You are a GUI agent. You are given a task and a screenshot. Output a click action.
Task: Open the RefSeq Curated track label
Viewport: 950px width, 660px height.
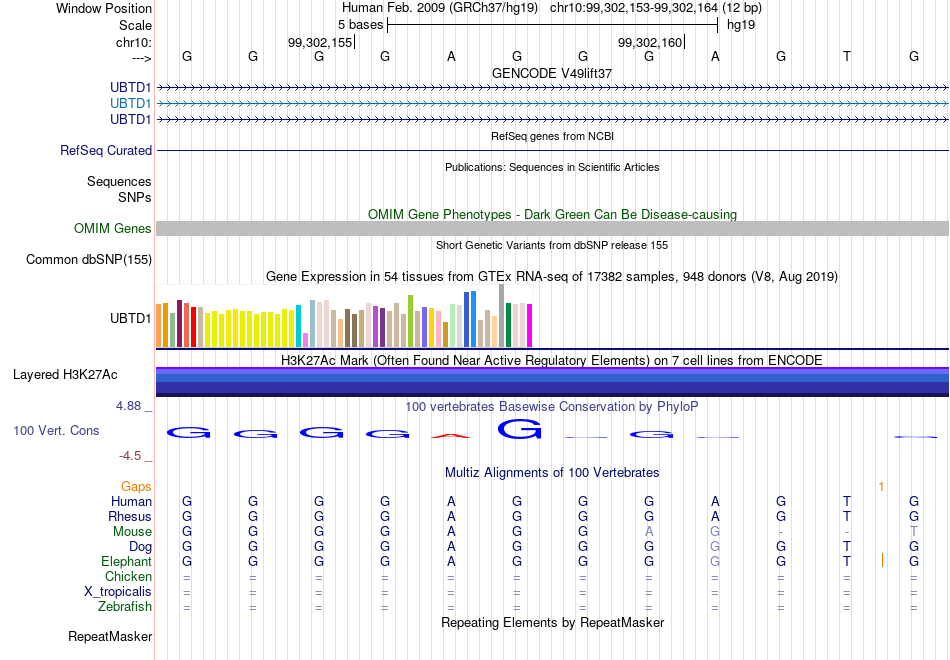click(x=106, y=150)
